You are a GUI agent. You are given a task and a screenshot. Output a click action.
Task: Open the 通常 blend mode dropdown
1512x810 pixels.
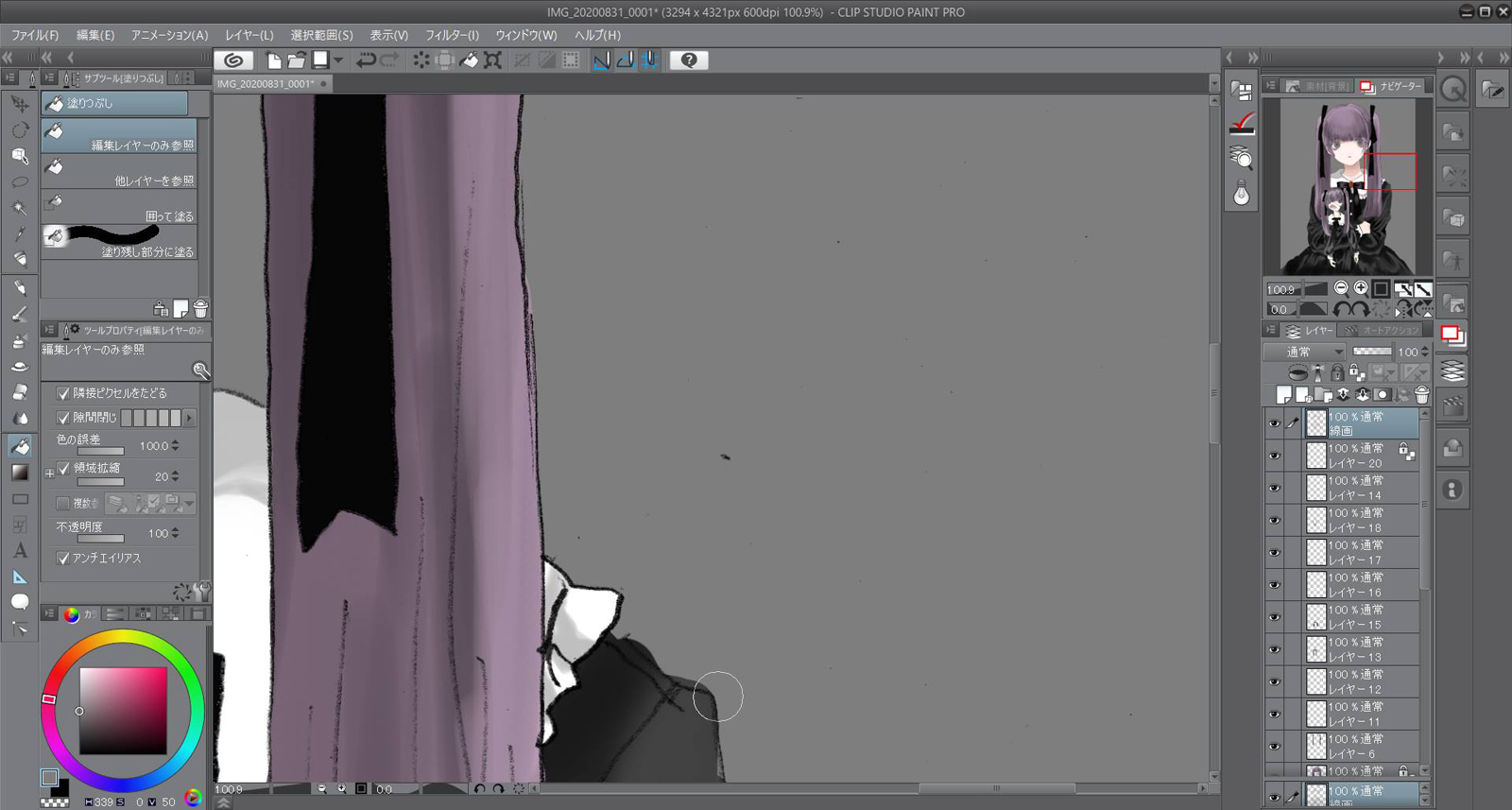(1304, 352)
